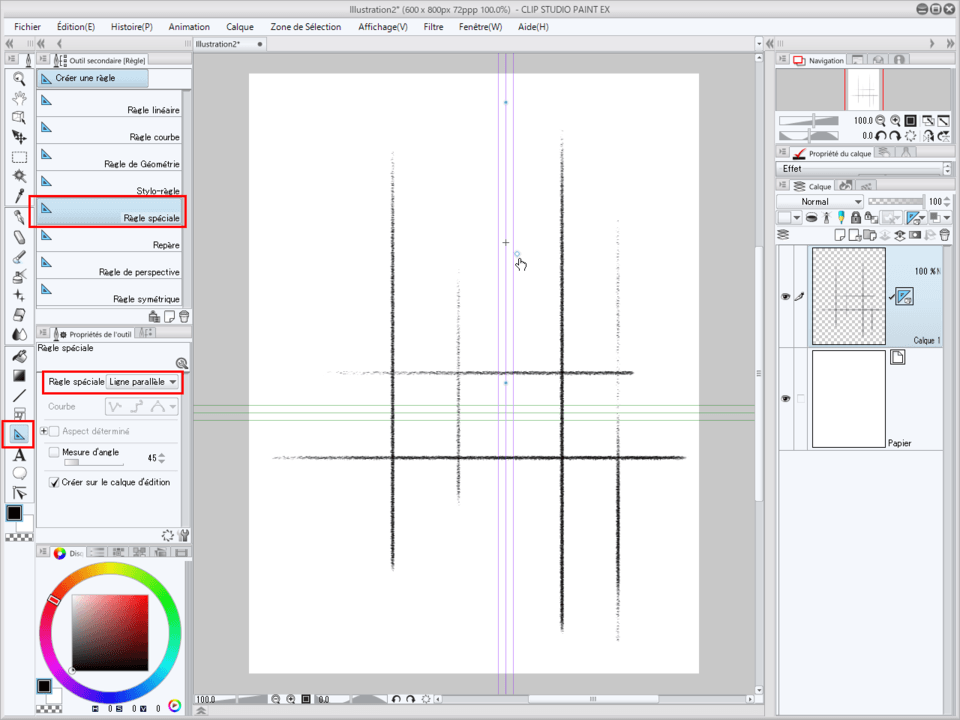The height and width of the screenshot is (720, 960).
Task: Pick the Eyedropper tool in the toolbar
Action: 19,195
